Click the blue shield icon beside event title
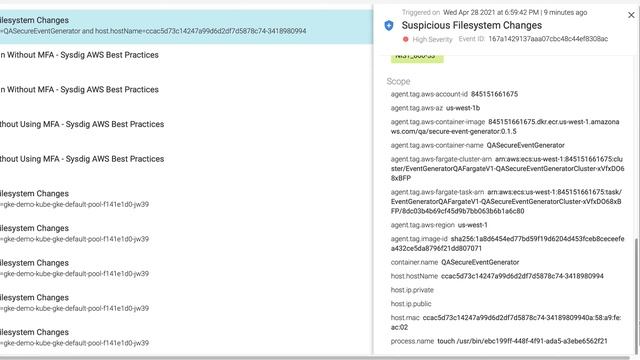The height and width of the screenshot is (360, 640). click(389, 26)
